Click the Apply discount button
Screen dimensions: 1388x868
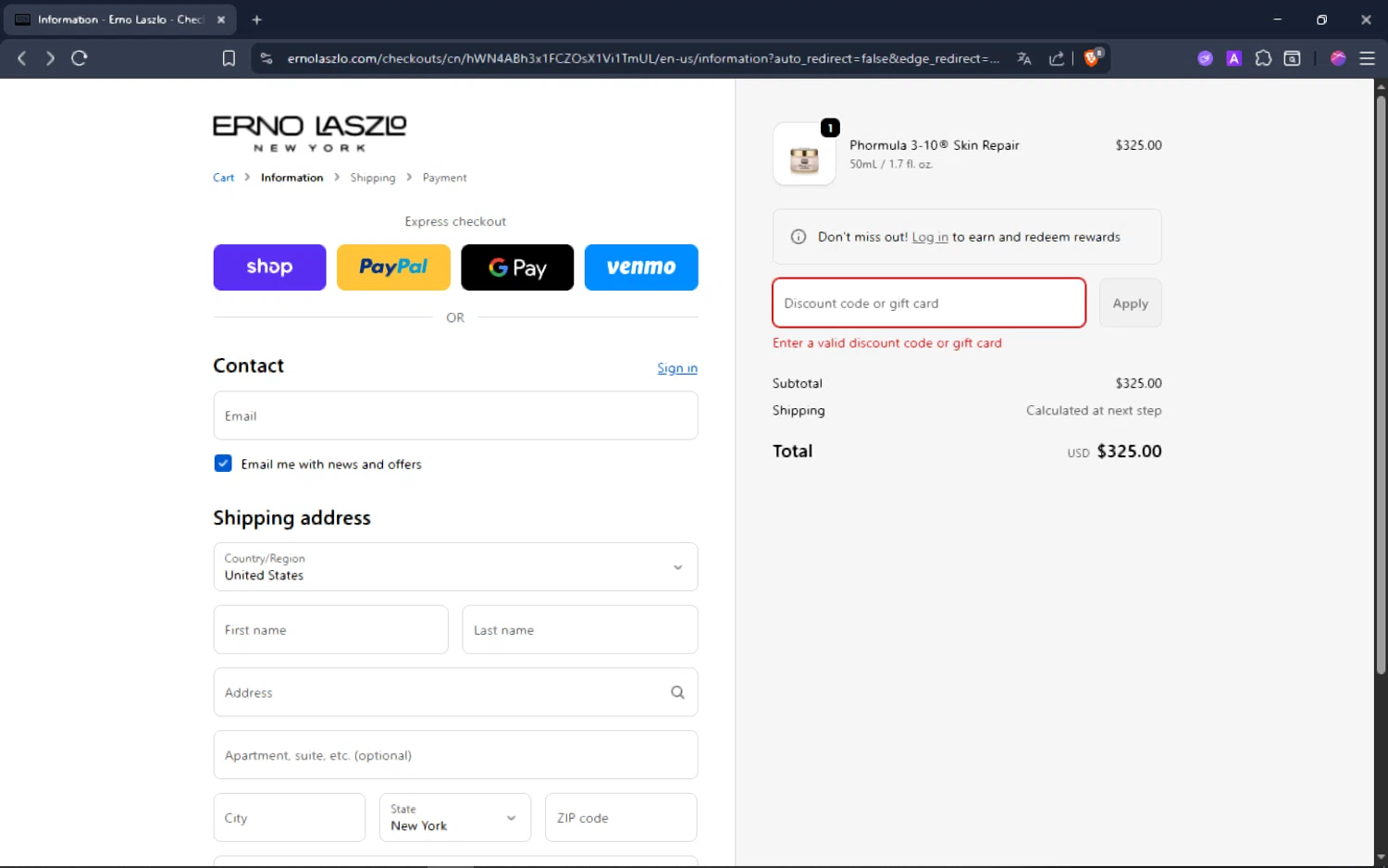pyautogui.click(x=1130, y=303)
